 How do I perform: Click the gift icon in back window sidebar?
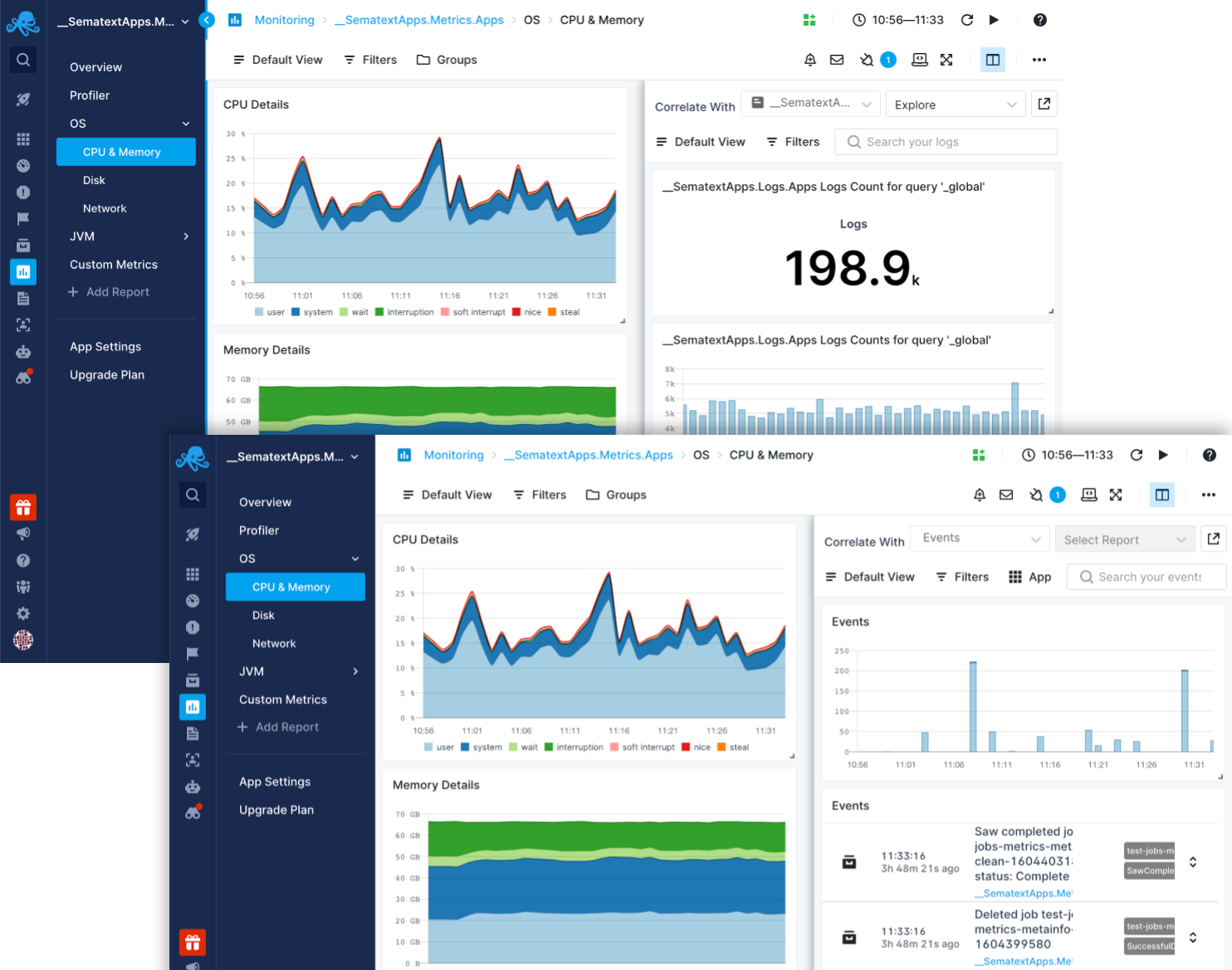pos(23,507)
